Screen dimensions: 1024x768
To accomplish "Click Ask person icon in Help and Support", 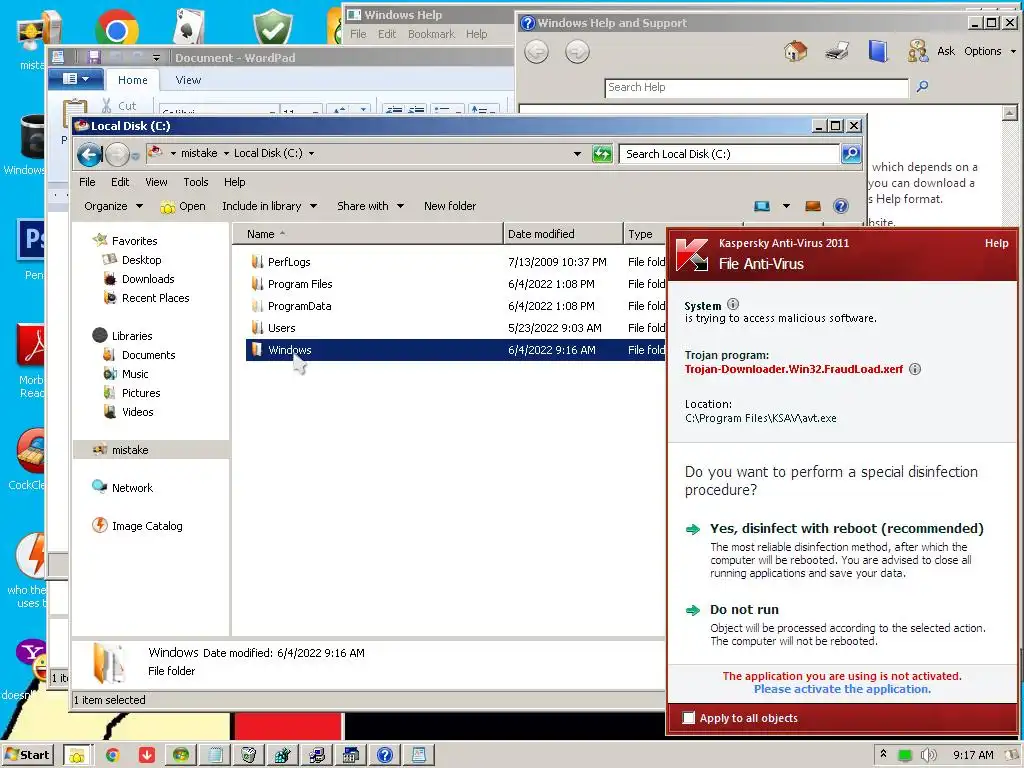I will [x=917, y=51].
